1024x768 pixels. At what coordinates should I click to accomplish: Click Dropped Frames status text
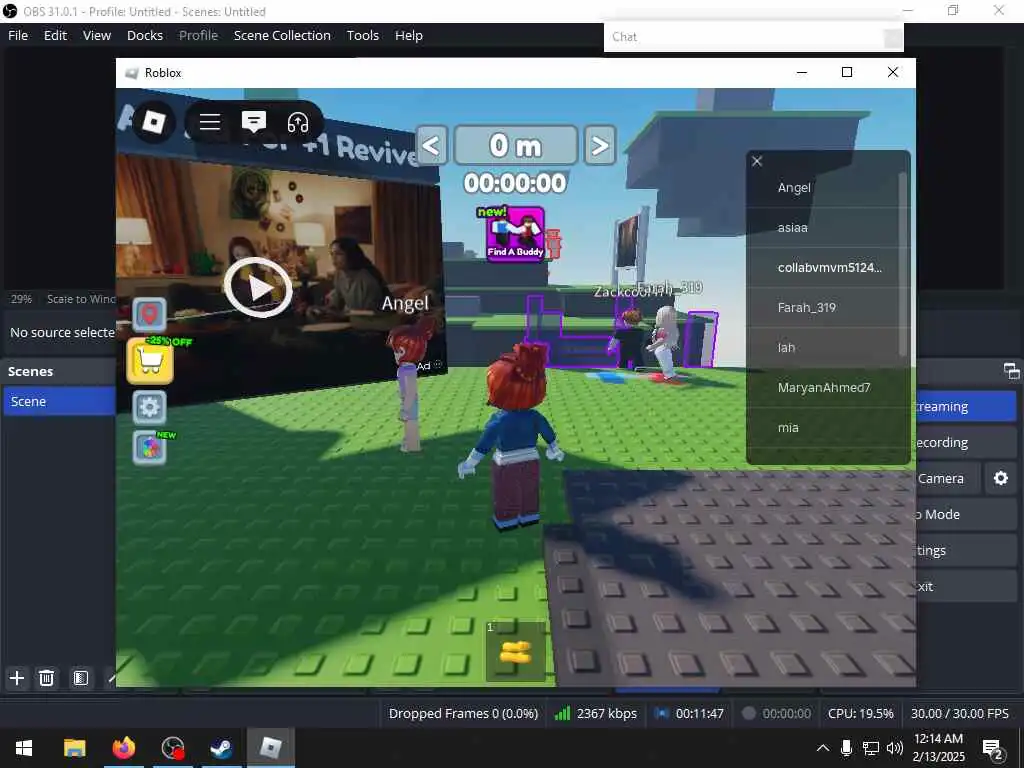tap(463, 713)
